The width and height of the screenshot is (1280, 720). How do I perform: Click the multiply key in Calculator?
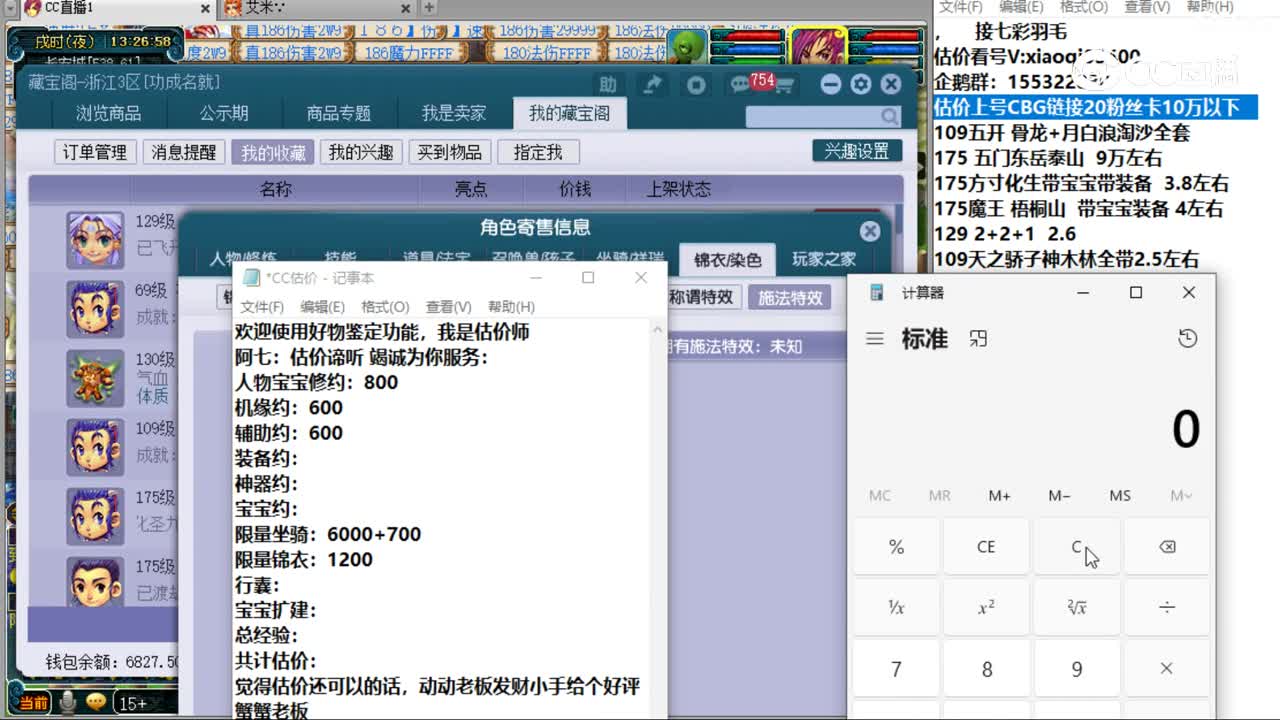coord(1167,669)
